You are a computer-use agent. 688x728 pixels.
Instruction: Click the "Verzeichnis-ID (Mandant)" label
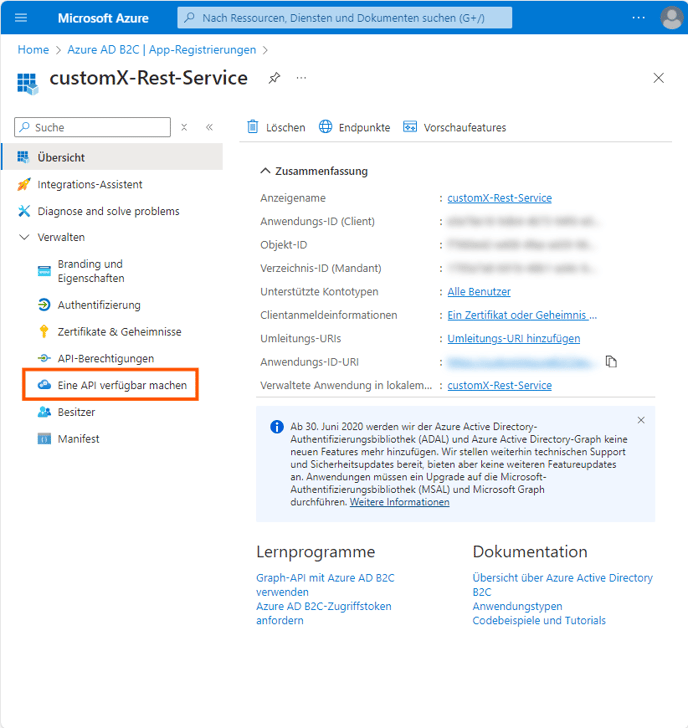(x=321, y=268)
